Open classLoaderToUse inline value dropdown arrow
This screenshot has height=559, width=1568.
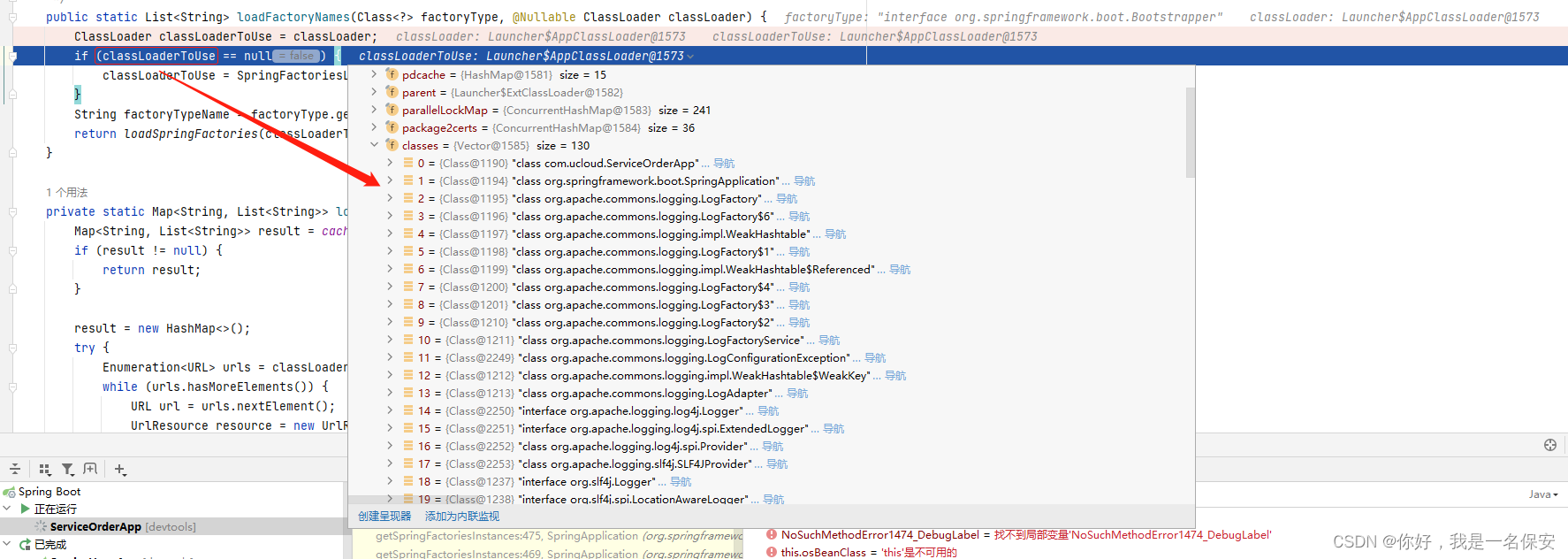(690, 57)
